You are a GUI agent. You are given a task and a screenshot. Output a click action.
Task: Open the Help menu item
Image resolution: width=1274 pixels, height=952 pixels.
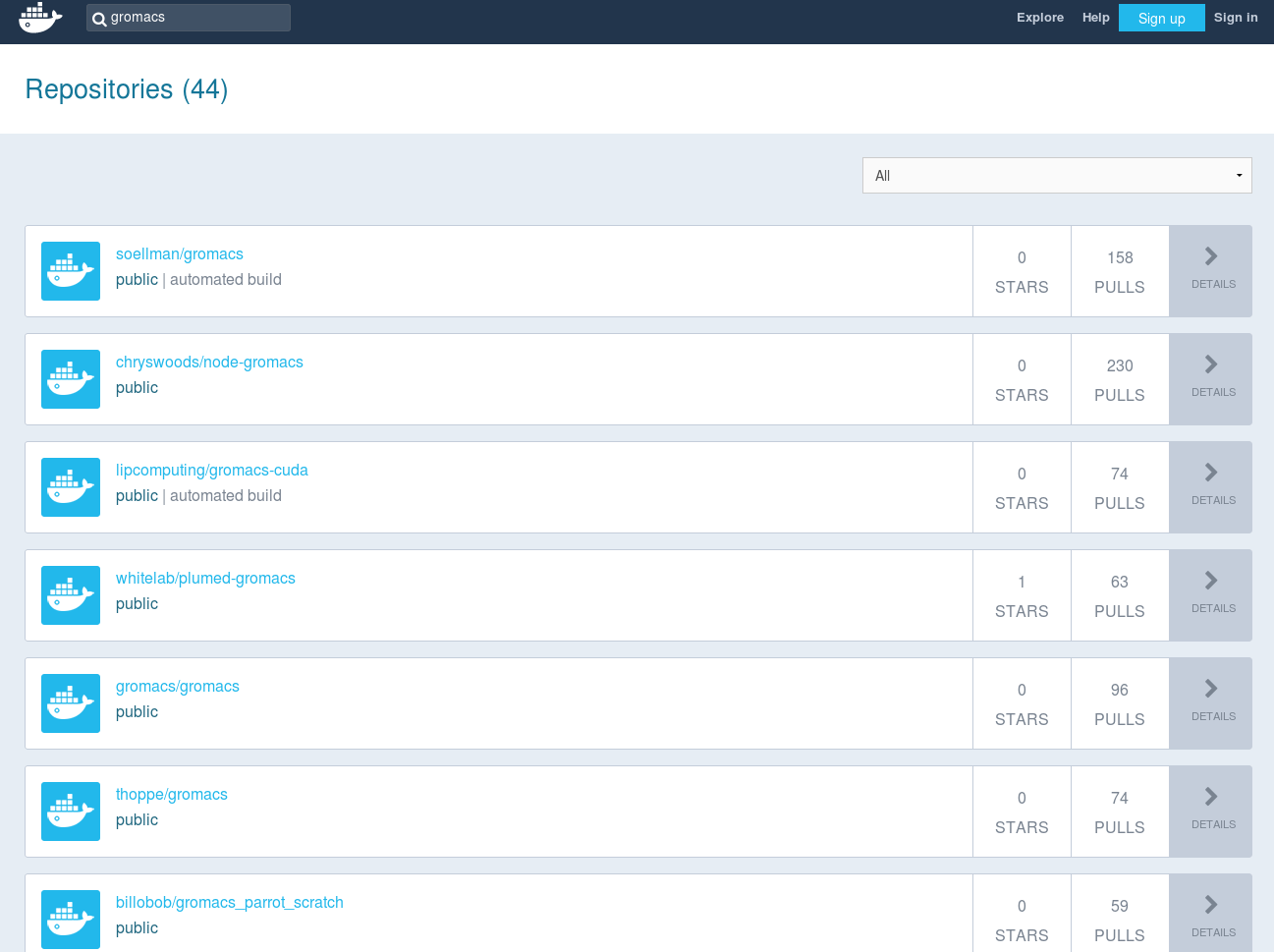click(1096, 18)
